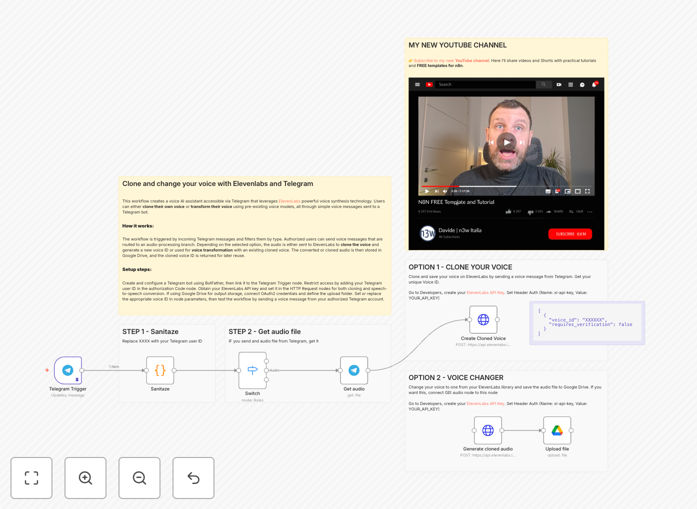
Task: Click the Switch node's Audio output connector
Action: [267, 370]
